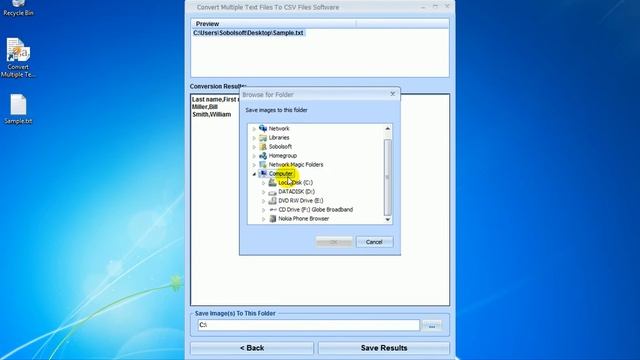Select Network Magic Folders label
640x360 pixels.
(296, 164)
